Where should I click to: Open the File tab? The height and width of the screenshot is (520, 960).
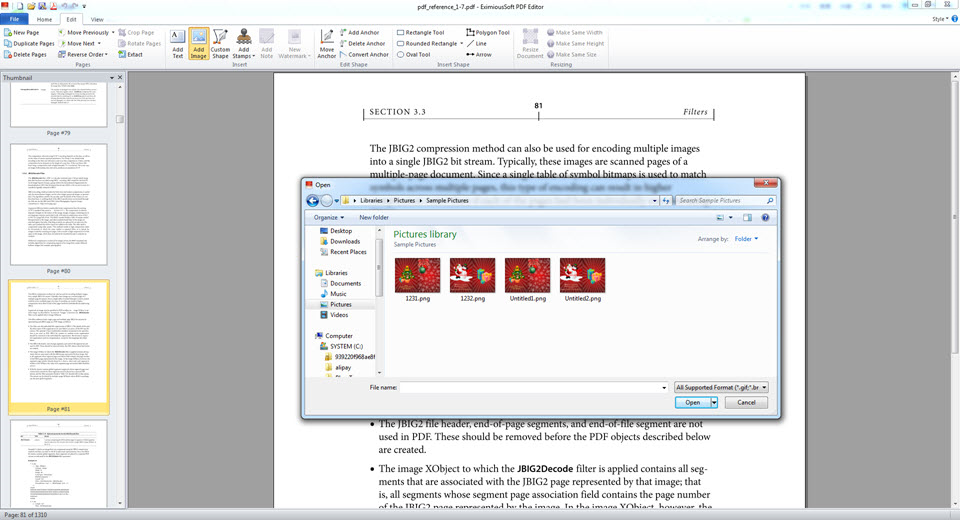coord(14,19)
